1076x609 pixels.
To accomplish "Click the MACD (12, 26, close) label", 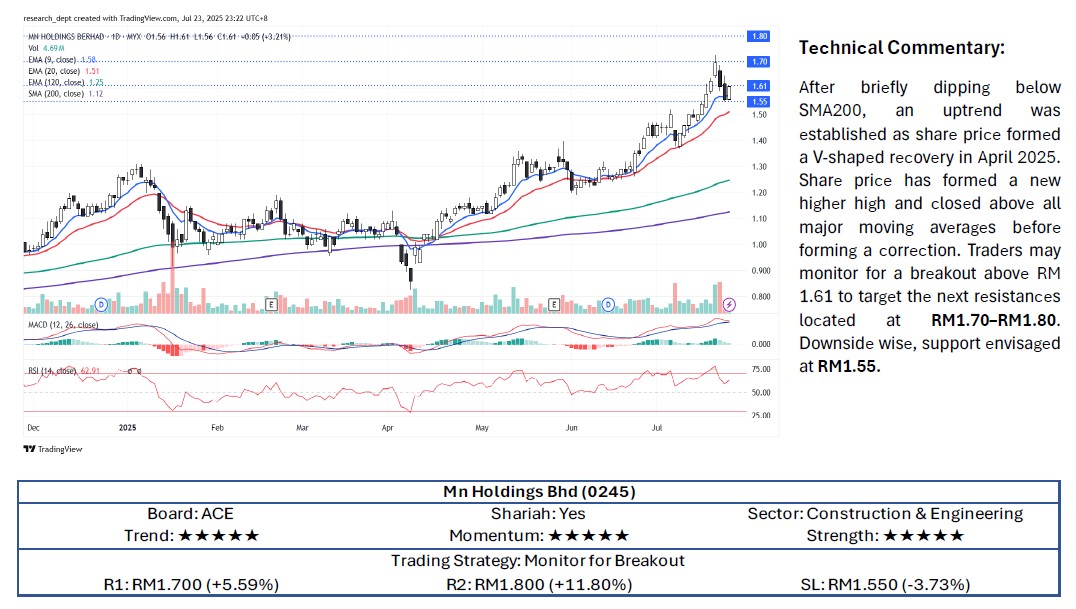I will [62, 325].
